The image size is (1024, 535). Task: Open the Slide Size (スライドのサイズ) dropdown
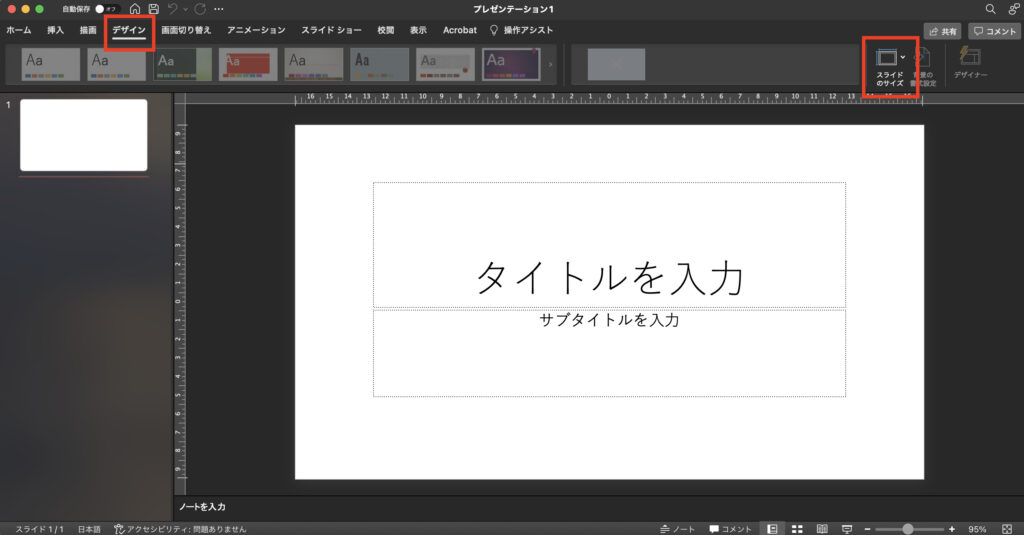point(890,65)
